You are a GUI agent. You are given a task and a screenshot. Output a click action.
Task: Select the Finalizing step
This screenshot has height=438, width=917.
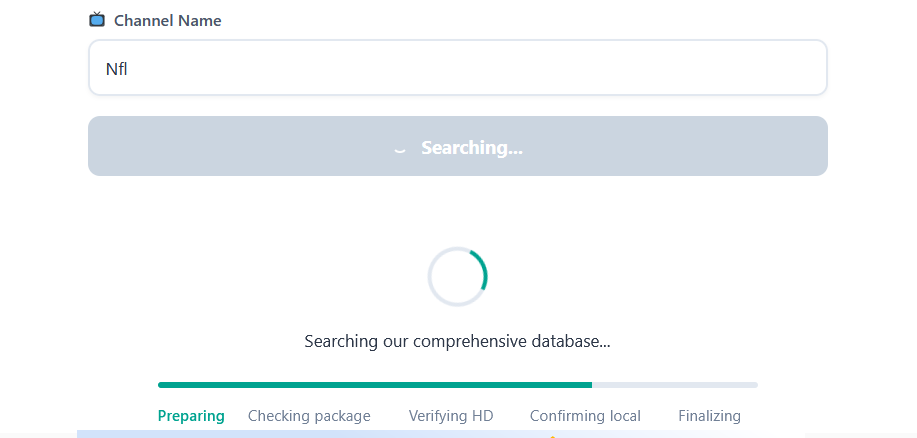click(709, 416)
